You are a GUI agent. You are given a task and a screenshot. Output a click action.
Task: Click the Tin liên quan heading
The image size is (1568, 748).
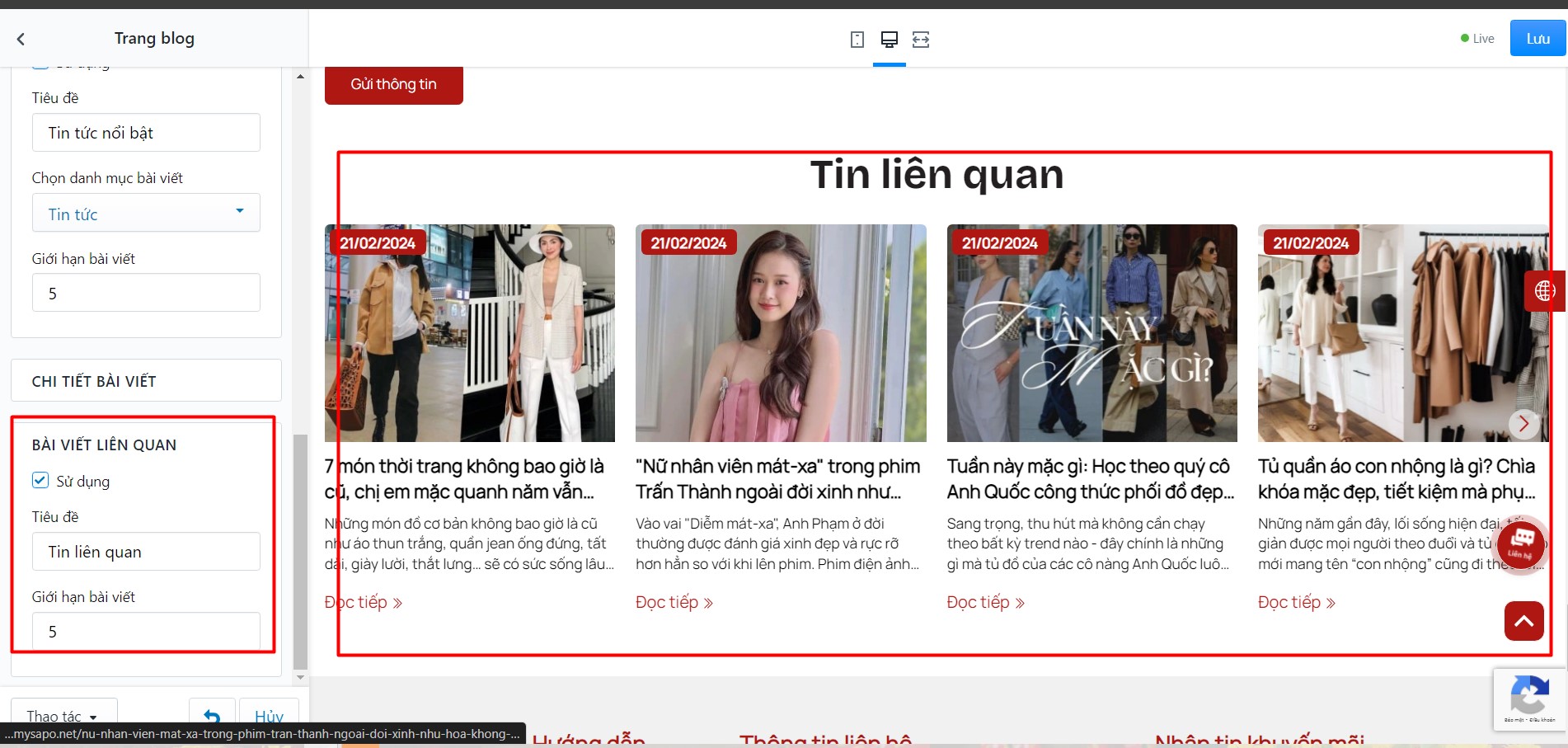[937, 175]
